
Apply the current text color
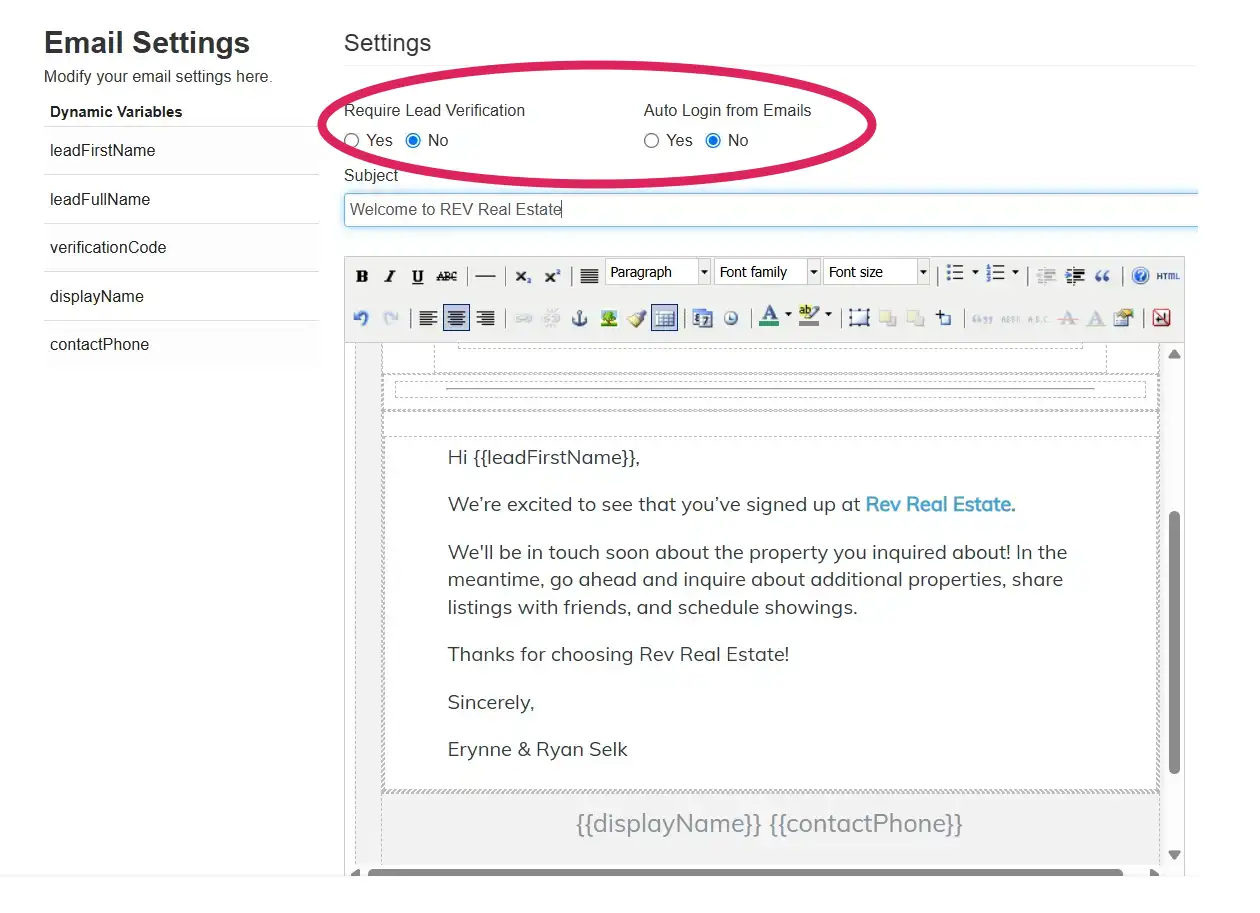769,317
